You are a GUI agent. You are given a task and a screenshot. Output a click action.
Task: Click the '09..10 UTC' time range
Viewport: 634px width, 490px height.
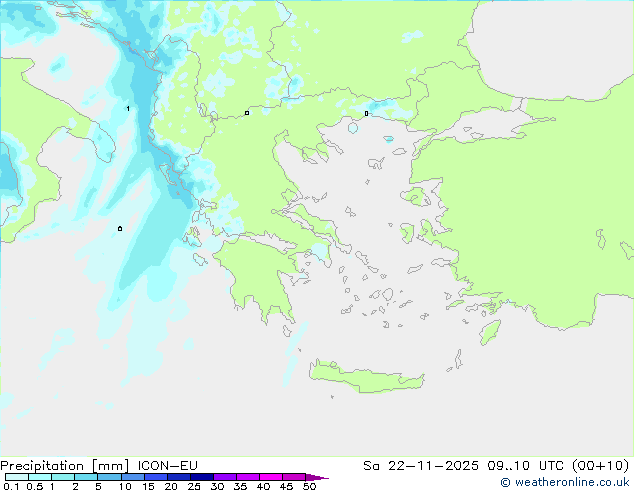(526, 466)
